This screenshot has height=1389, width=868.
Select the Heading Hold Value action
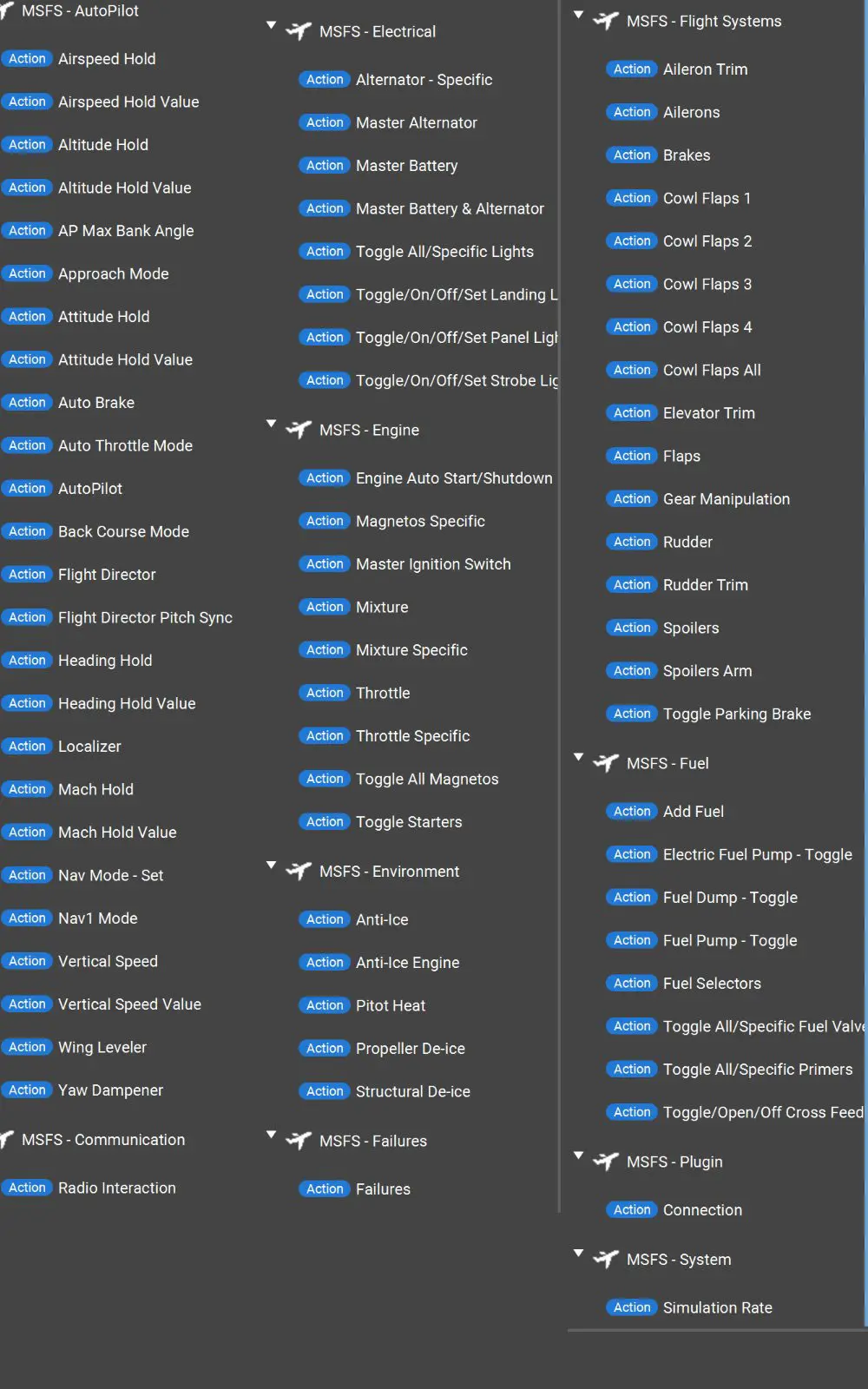click(127, 704)
